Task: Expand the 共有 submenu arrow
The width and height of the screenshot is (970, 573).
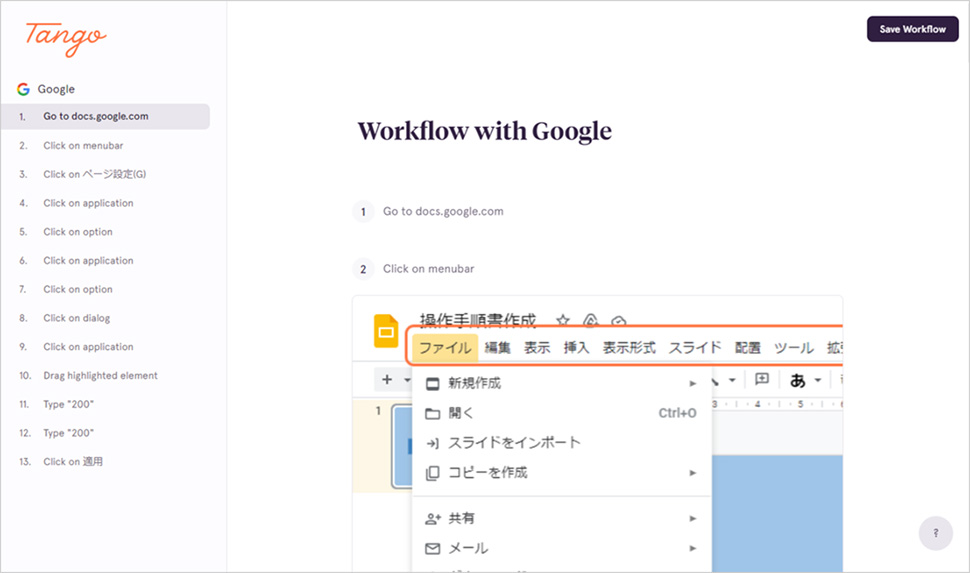Action: tap(693, 519)
